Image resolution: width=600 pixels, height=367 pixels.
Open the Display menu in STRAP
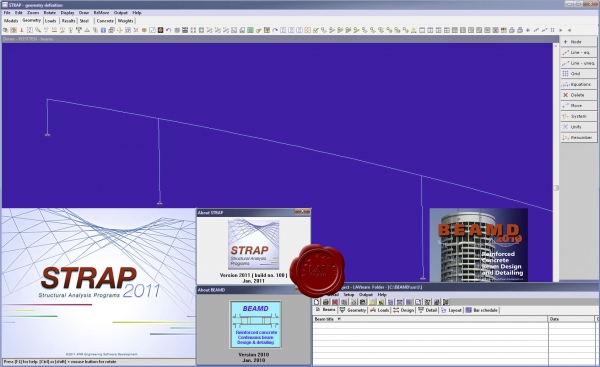click(67, 13)
